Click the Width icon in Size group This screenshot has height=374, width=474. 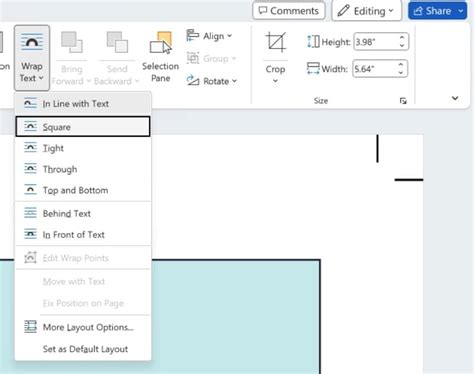[313, 69]
